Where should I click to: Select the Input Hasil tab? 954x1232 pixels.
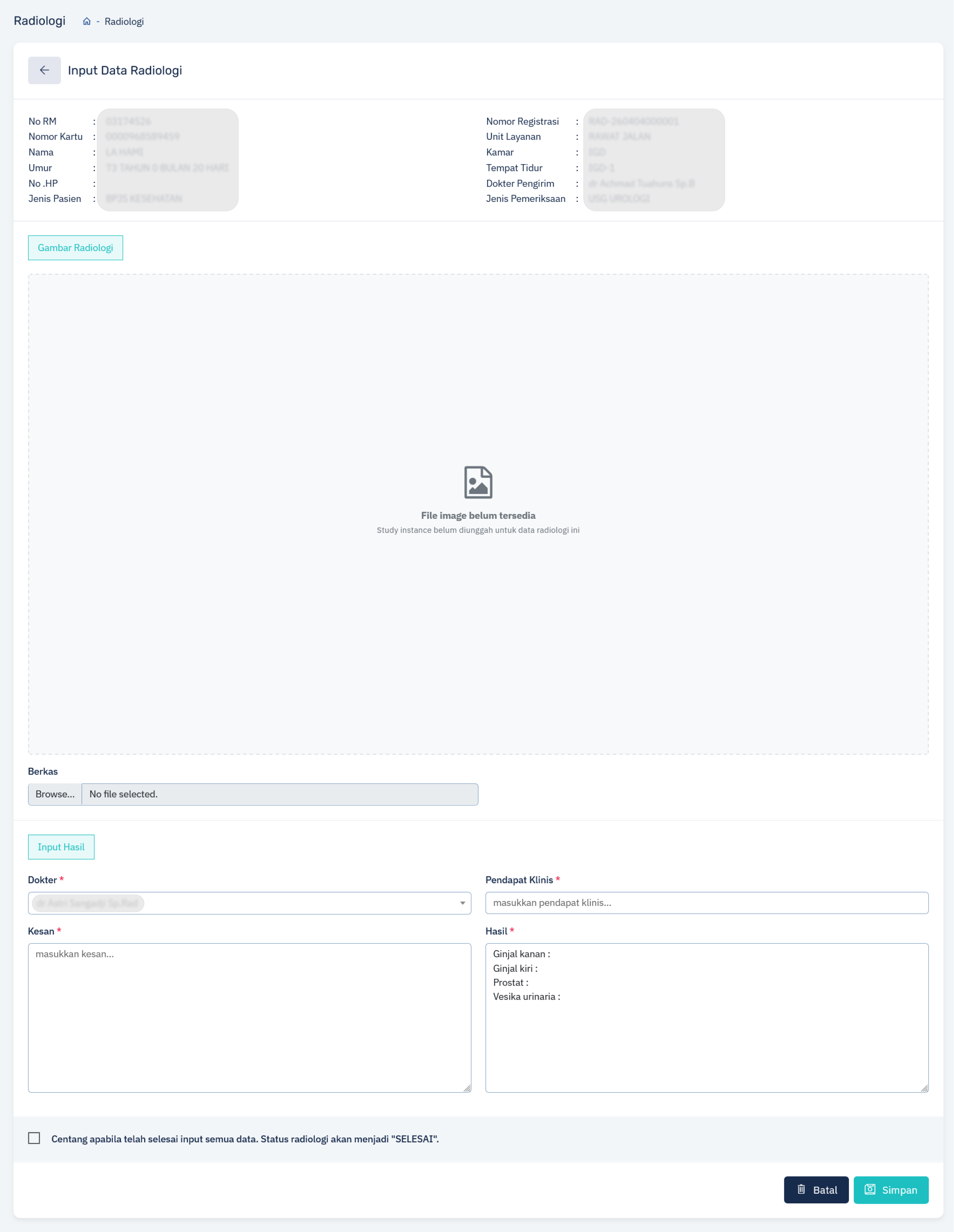[x=61, y=847]
